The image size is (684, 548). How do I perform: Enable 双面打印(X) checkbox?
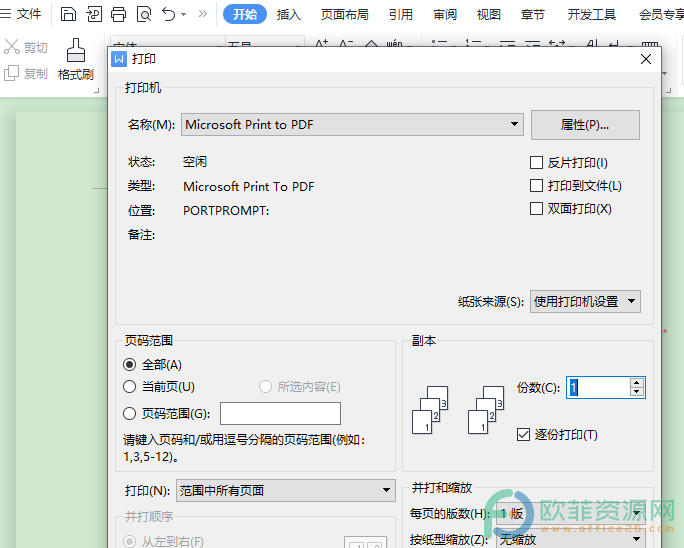coord(536,209)
